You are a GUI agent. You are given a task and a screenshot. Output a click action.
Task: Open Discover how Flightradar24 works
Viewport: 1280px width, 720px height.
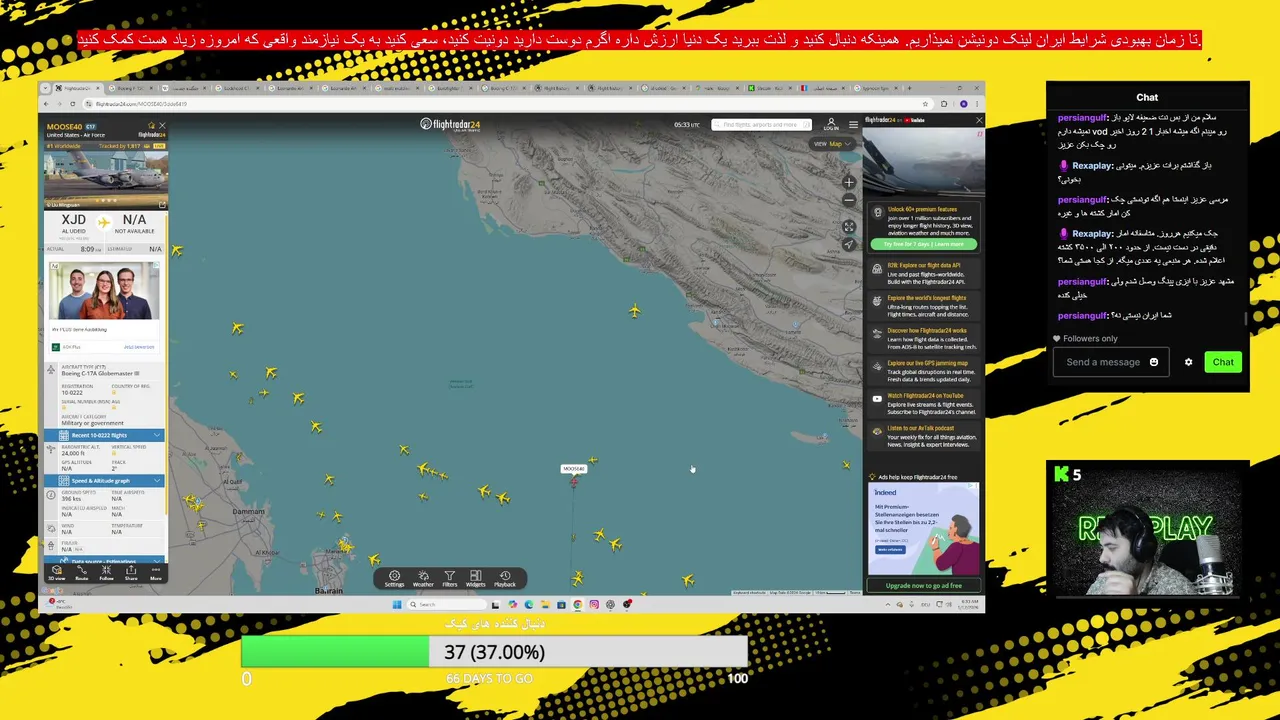pos(923,338)
